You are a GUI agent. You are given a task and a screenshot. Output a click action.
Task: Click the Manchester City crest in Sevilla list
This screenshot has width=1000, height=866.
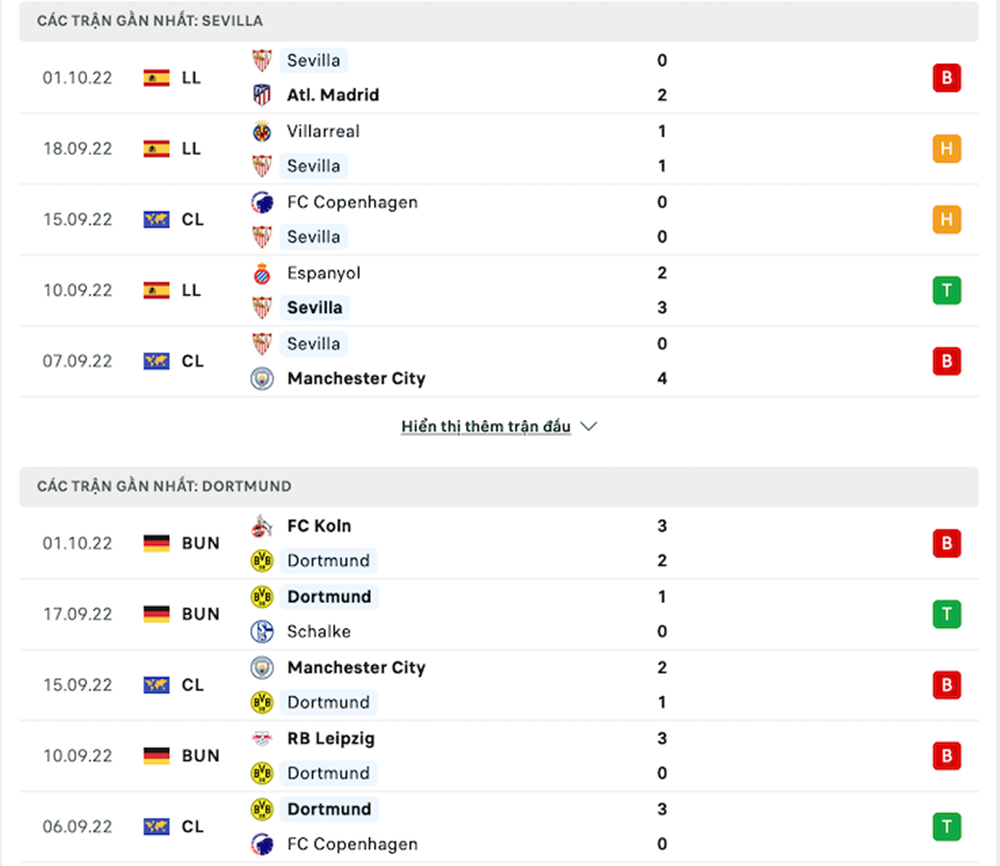(261, 379)
